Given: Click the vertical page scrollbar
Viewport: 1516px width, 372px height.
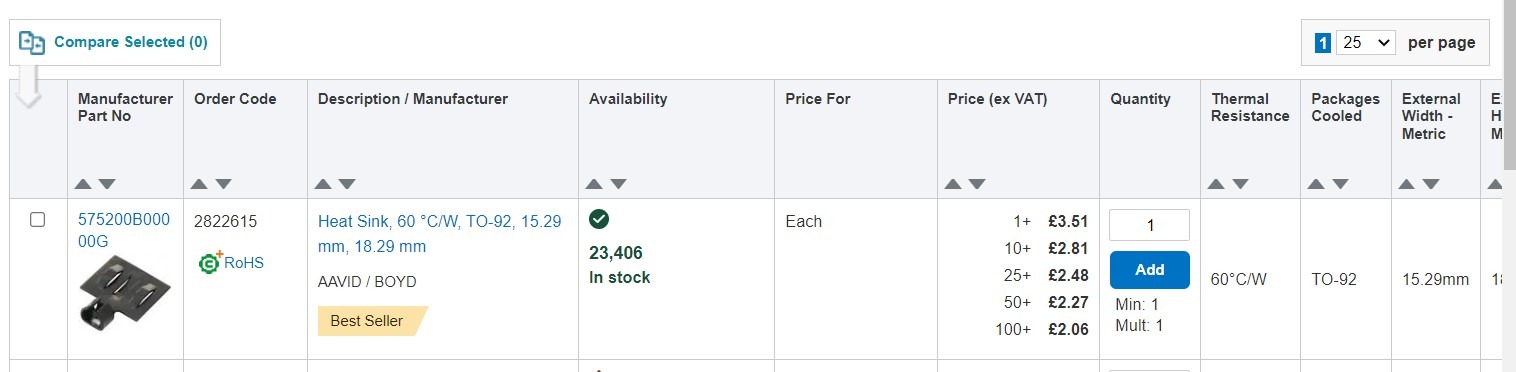Looking at the screenshot, I should [1509, 186].
